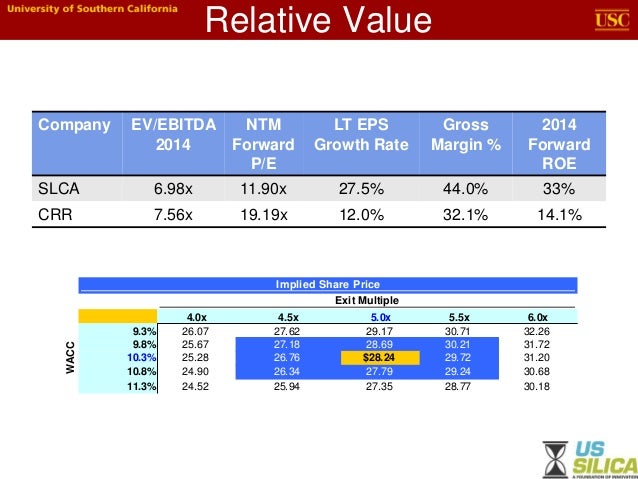Select the 'University of Southern California' header text
The image size is (638, 479).
tap(92, 9)
